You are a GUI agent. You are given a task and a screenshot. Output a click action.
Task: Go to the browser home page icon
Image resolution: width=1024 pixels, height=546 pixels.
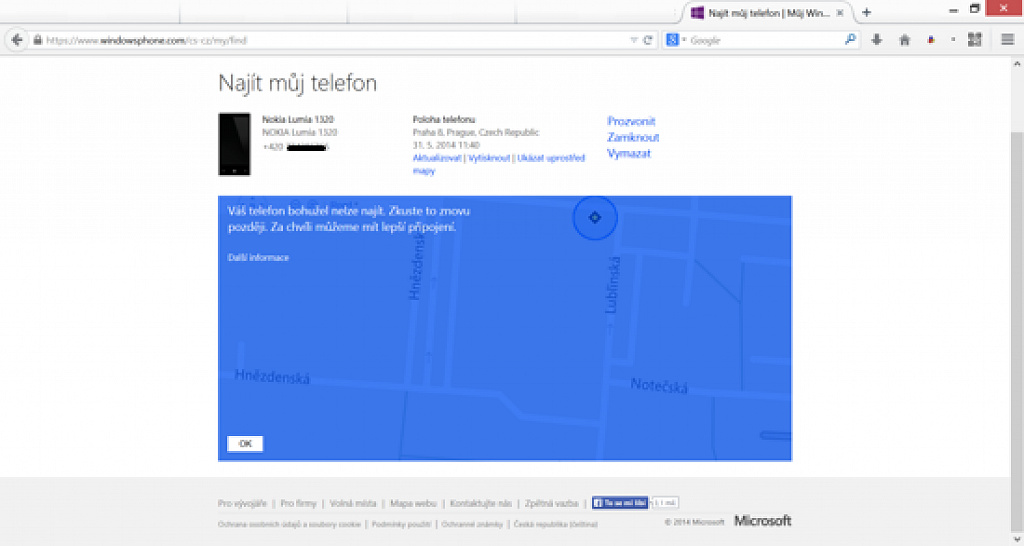tap(904, 40)
